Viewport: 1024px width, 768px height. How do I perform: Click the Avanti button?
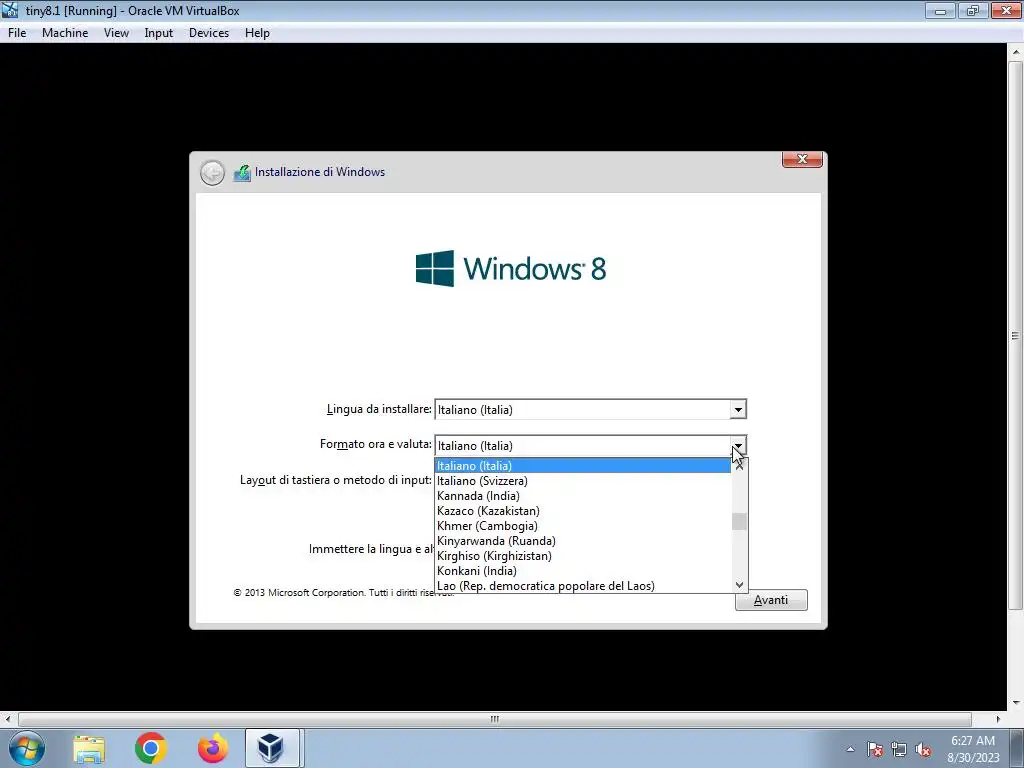[771, 600]
